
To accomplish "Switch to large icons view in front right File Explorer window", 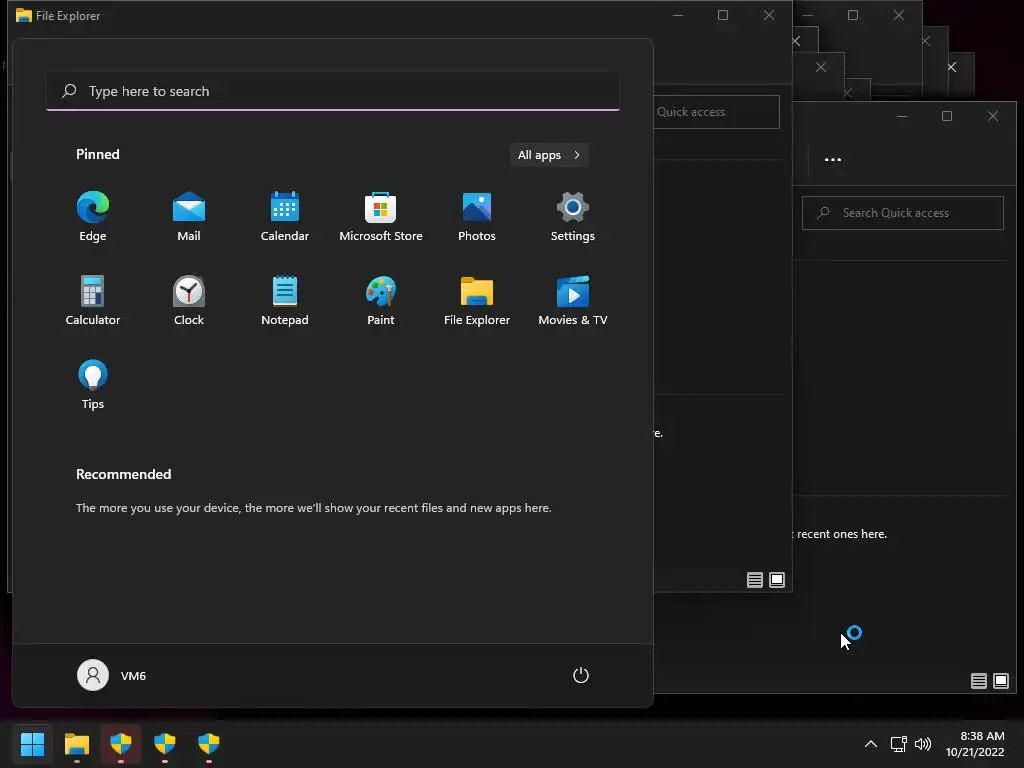I will [x=1000, y=681].
